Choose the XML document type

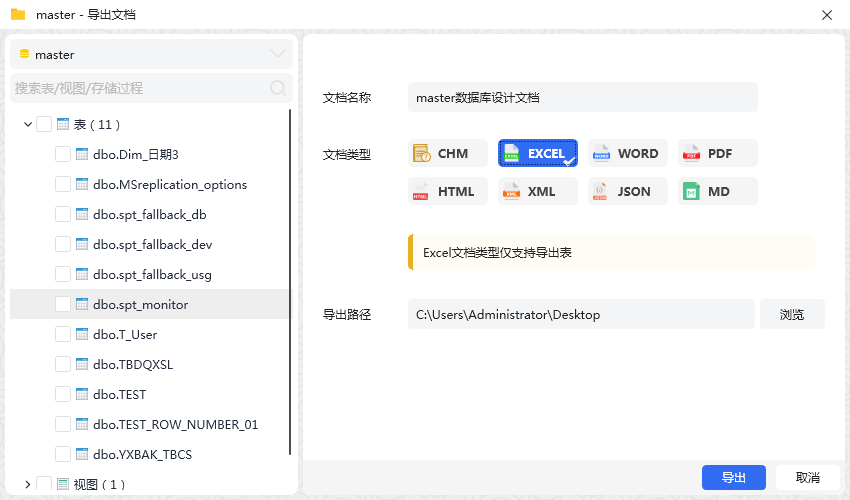tap(538, 191)
